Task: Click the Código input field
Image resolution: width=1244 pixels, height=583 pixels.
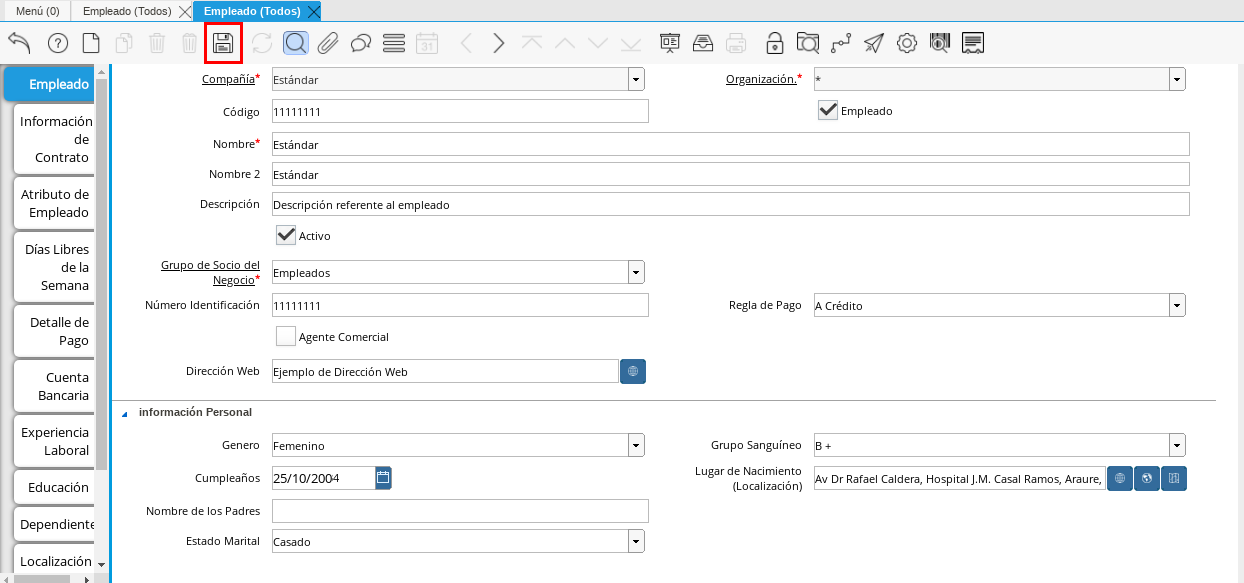Action: click(x=460, y=111)
